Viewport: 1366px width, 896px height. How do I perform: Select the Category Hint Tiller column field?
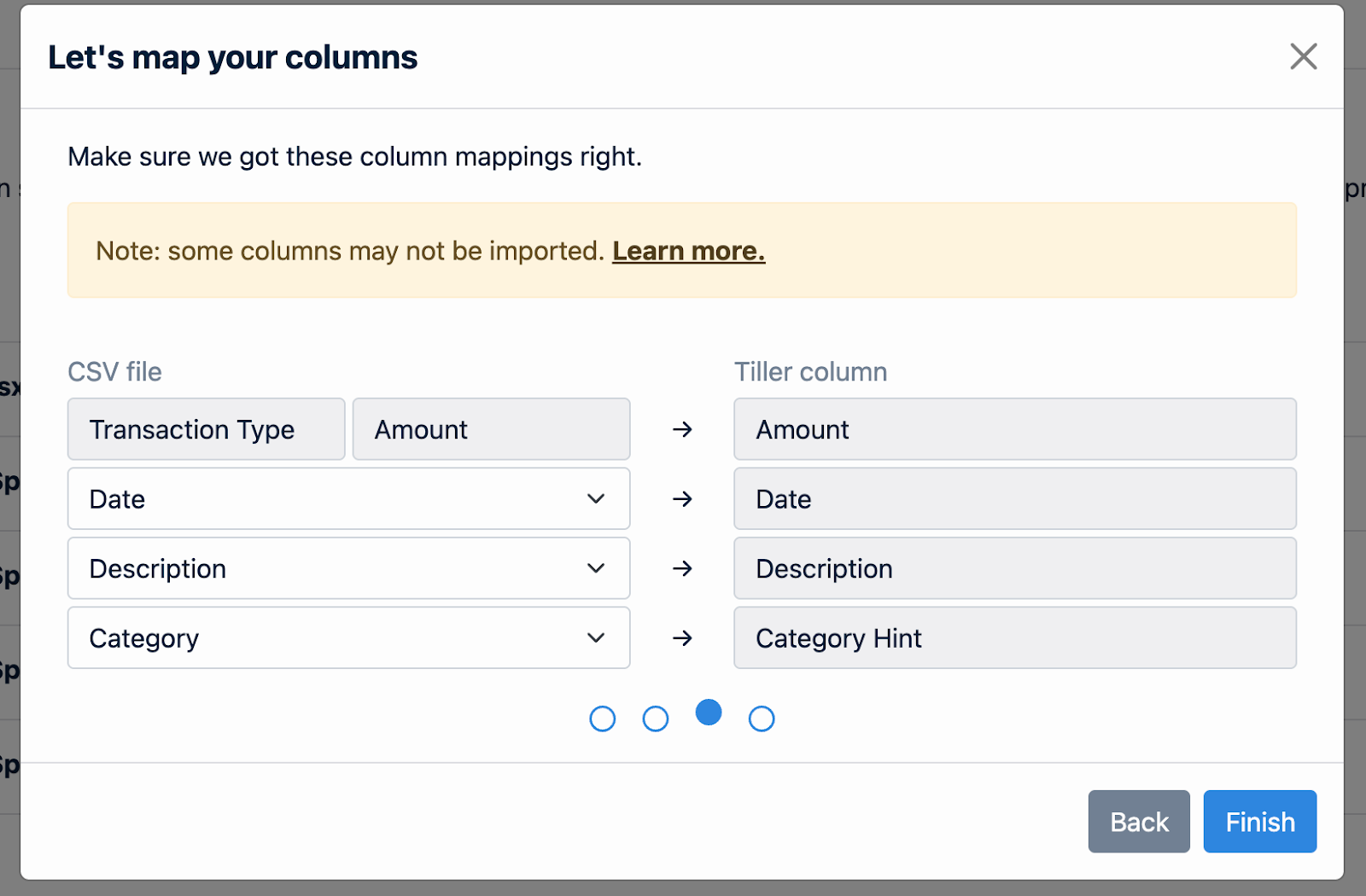1014,638
